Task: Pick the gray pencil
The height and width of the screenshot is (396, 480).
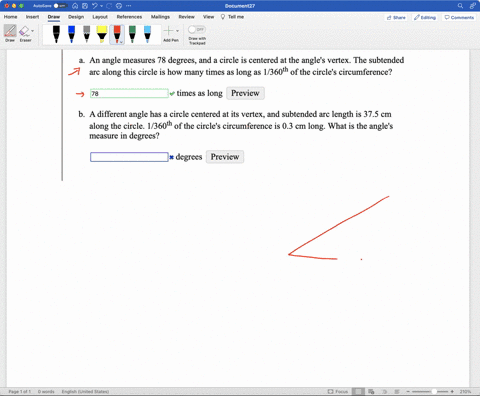Action: tap(87, 34)
